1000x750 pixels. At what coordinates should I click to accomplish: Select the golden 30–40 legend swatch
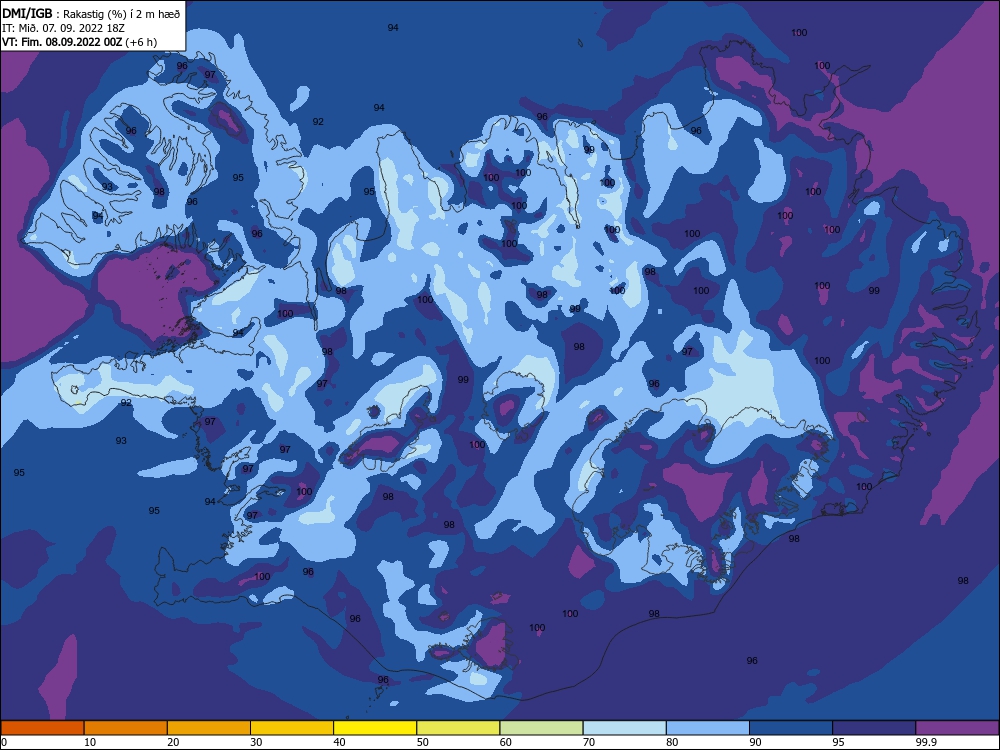click(292, 728)
